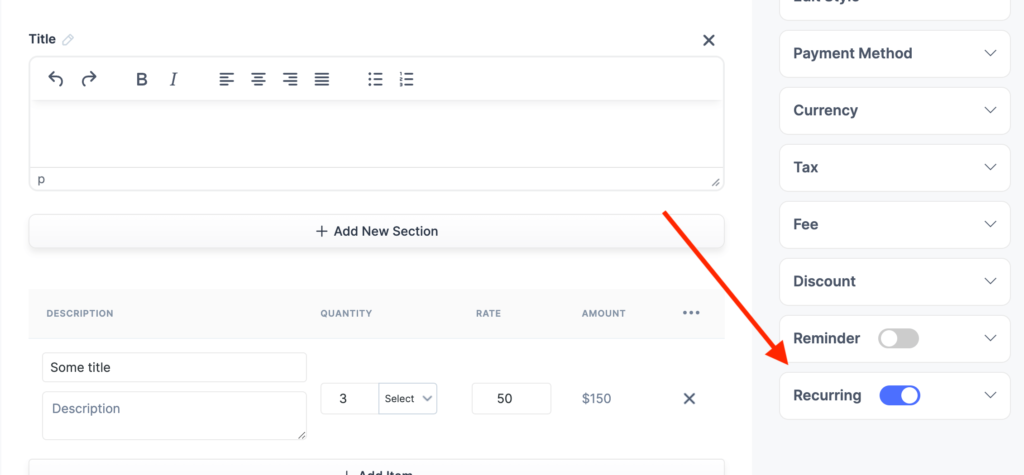This screenshot has width=1024, height=475.
Task: Toggle italic formatting
Action: [173, 80]
